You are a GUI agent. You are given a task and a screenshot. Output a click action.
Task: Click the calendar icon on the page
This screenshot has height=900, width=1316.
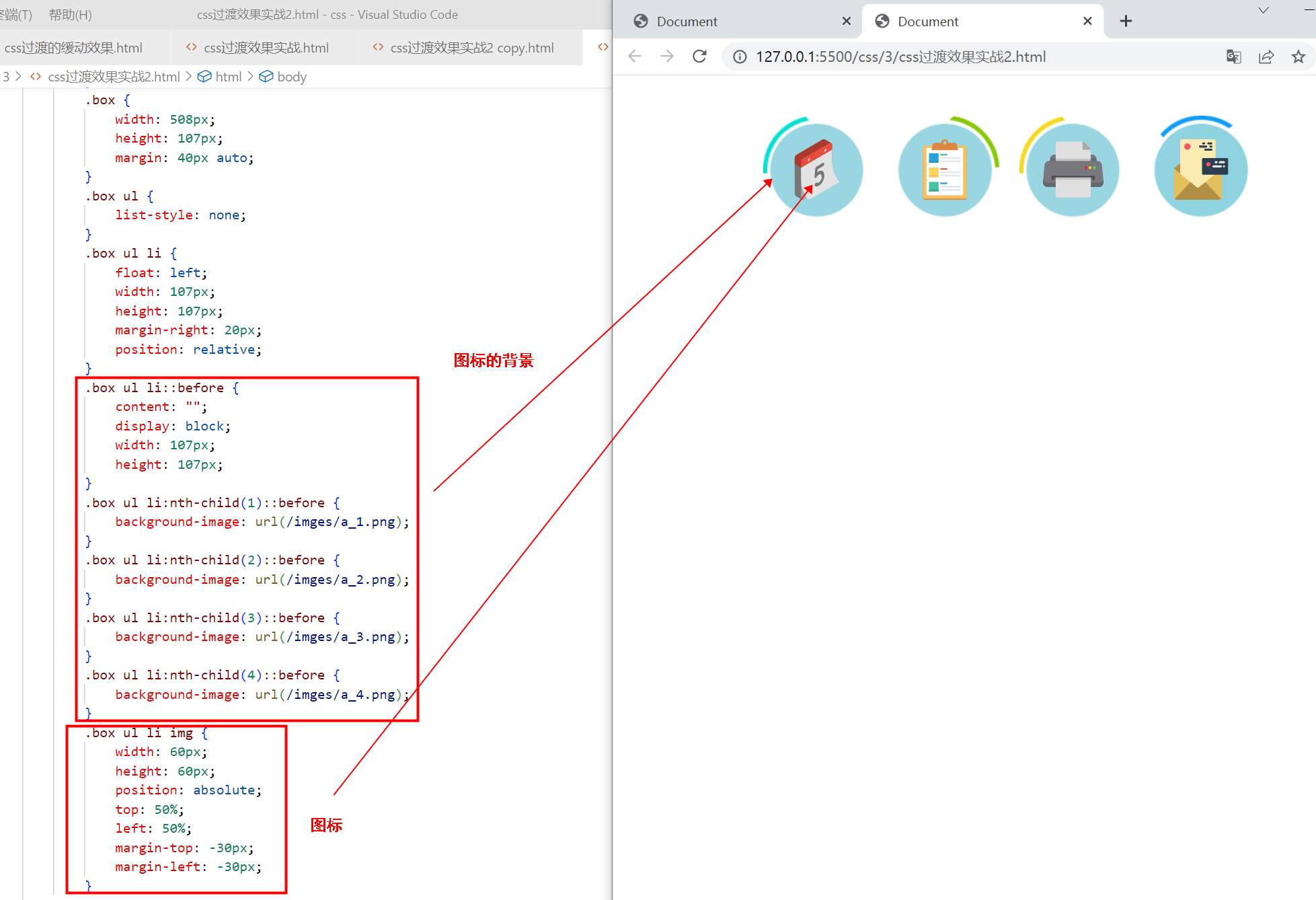(x=816, y=170)
